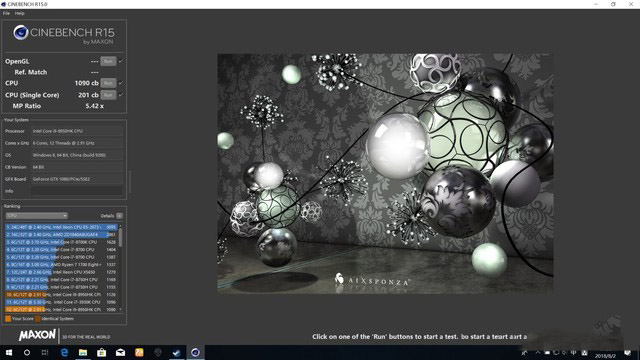Screen dimensions: 640x360
Task: Click the battery icon in system tray
Action: click(547, 353)
